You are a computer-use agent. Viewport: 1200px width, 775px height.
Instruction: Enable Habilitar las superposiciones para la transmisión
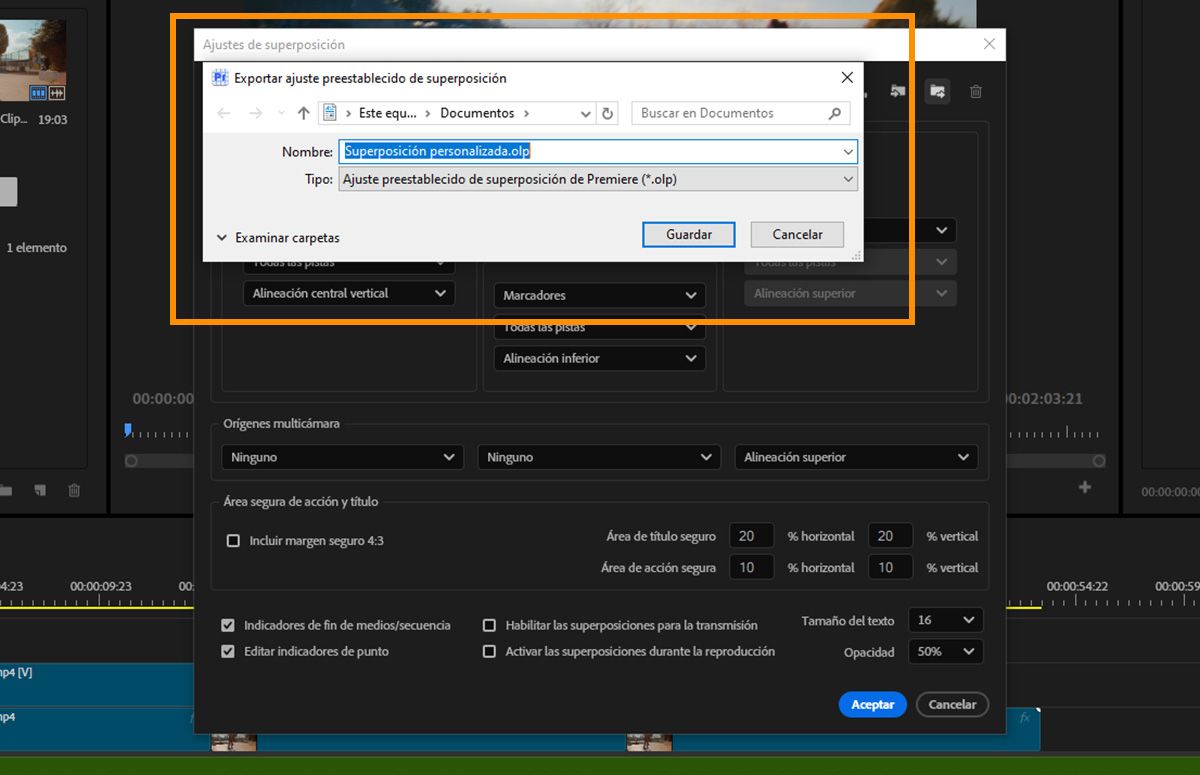click(x=489, y=625)
